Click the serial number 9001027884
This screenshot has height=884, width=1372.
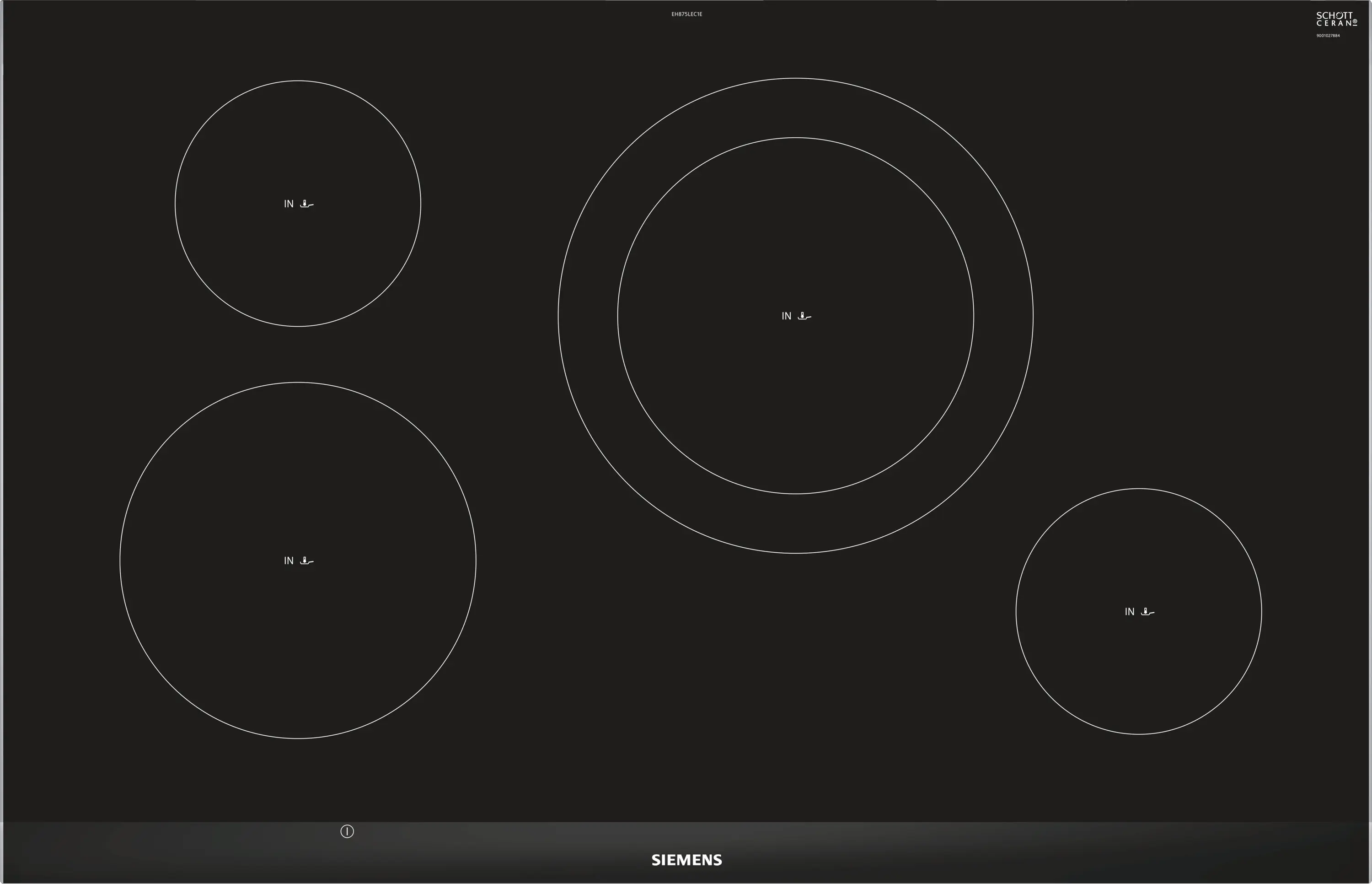click(x=1328, y=36)
